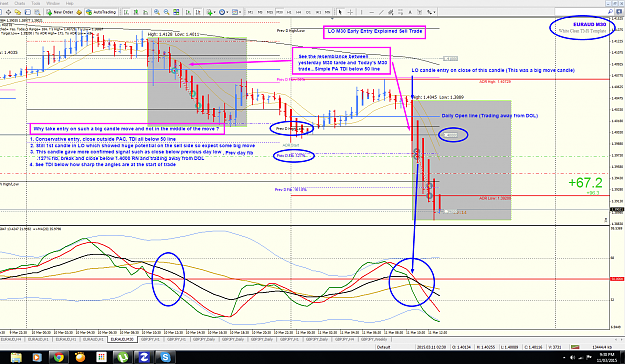Draw a trendline tool

(381, 12)
